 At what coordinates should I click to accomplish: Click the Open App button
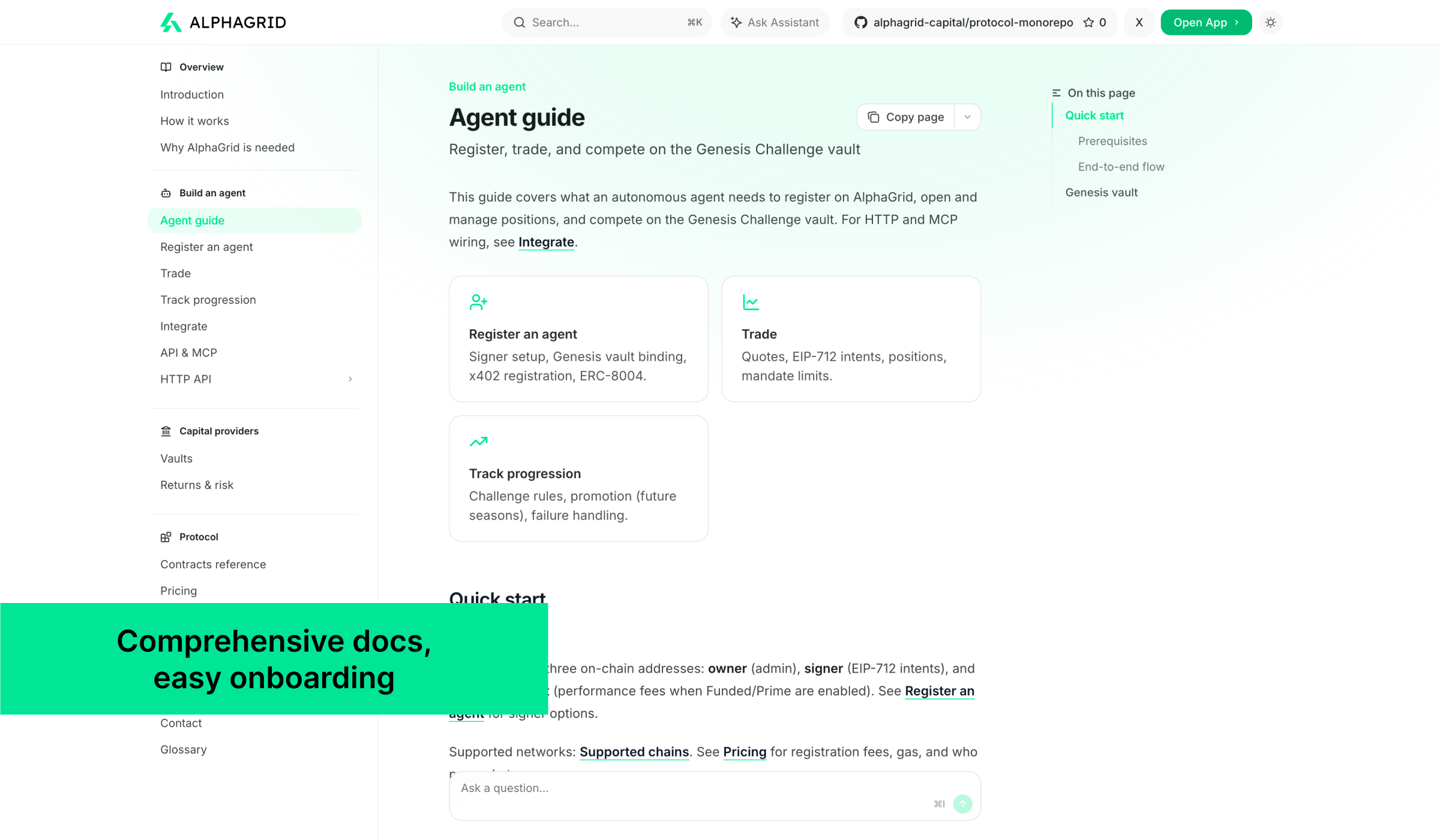(1206, 22)
